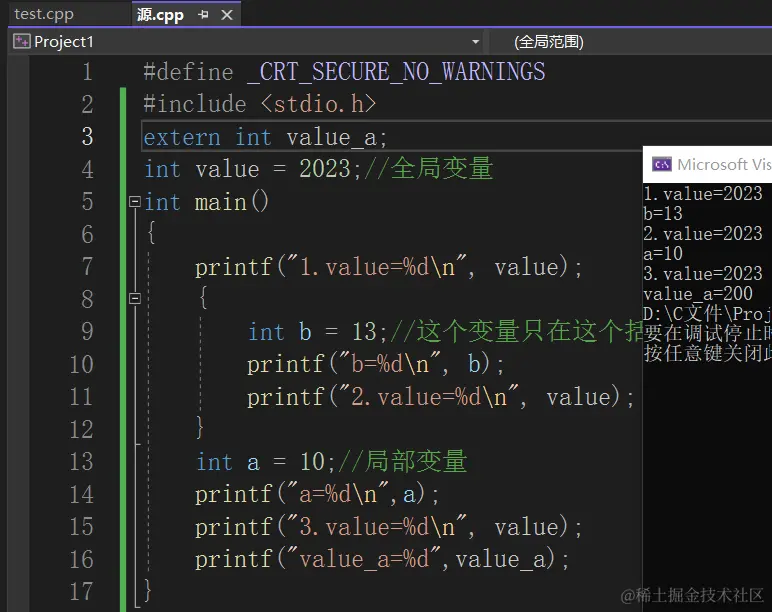Click the "2.value=%d\n" string literal

(x=428, y=397)
